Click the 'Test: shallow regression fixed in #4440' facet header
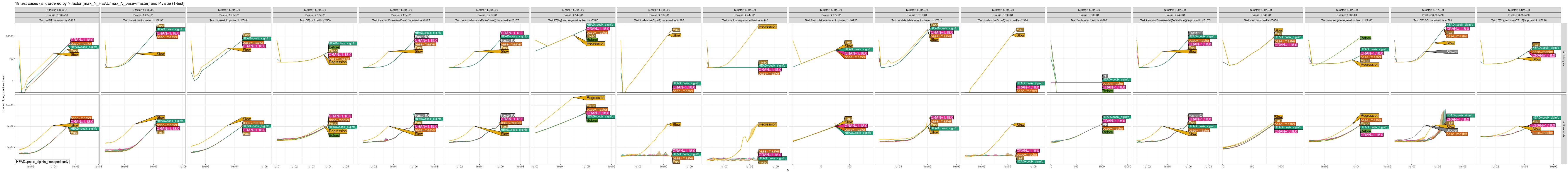This screenshot has width=1568, height=174. click(x=745, y=20)
